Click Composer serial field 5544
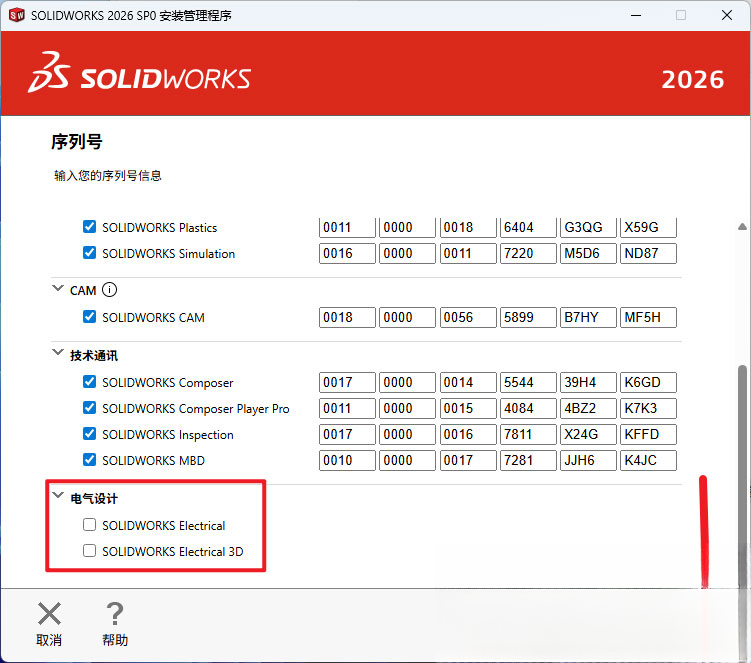 528,382
